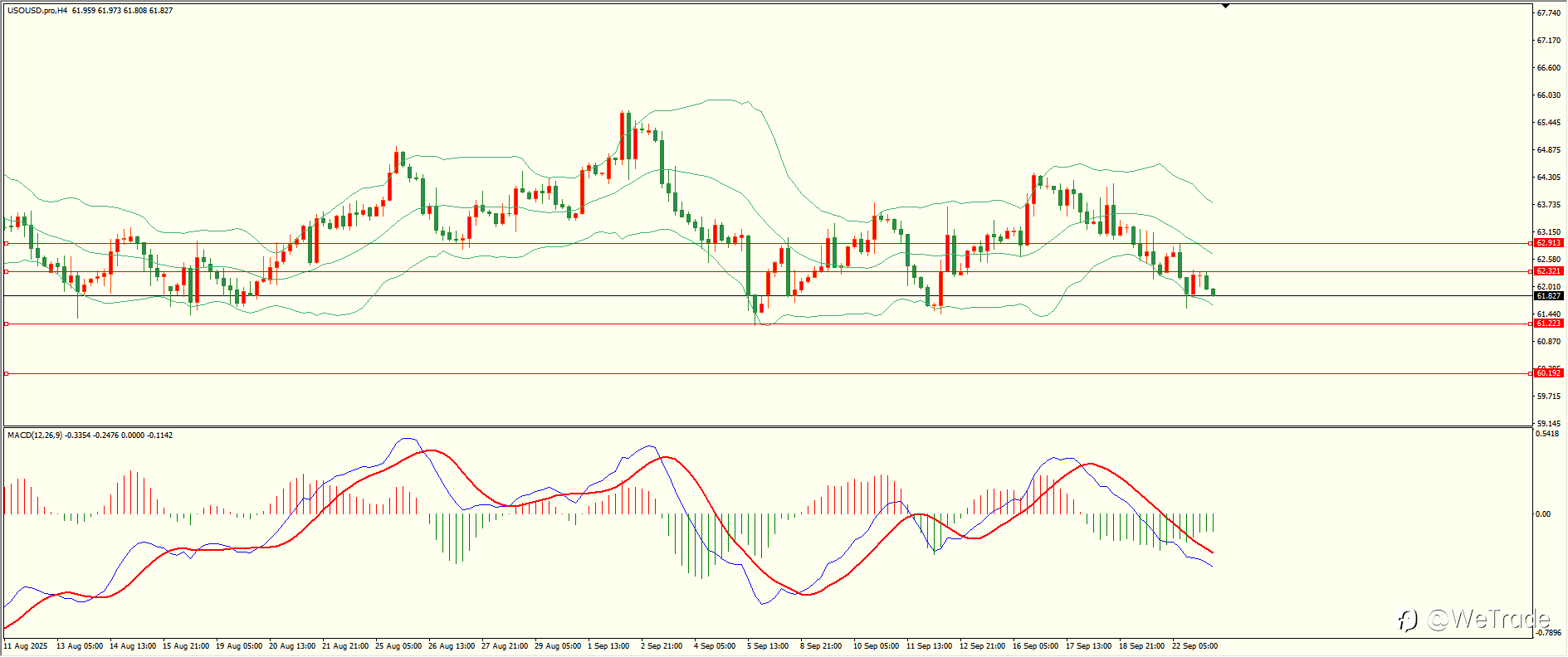Click the red 61.223 price tag
Viewport: 1568px width, 657px height.
(x=1548, y=324)
